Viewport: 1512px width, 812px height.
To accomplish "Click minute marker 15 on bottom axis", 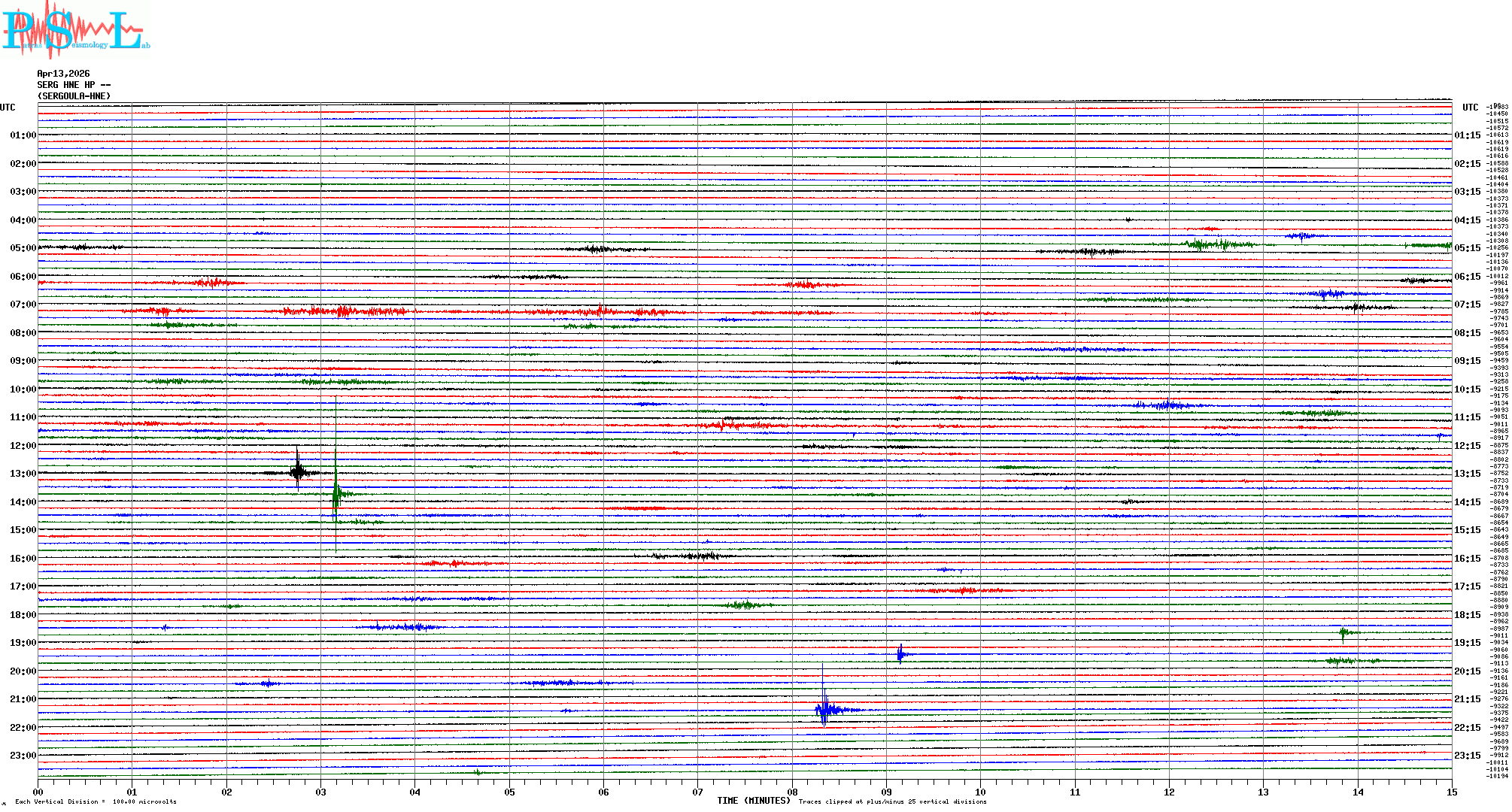I will (1452, 792).
